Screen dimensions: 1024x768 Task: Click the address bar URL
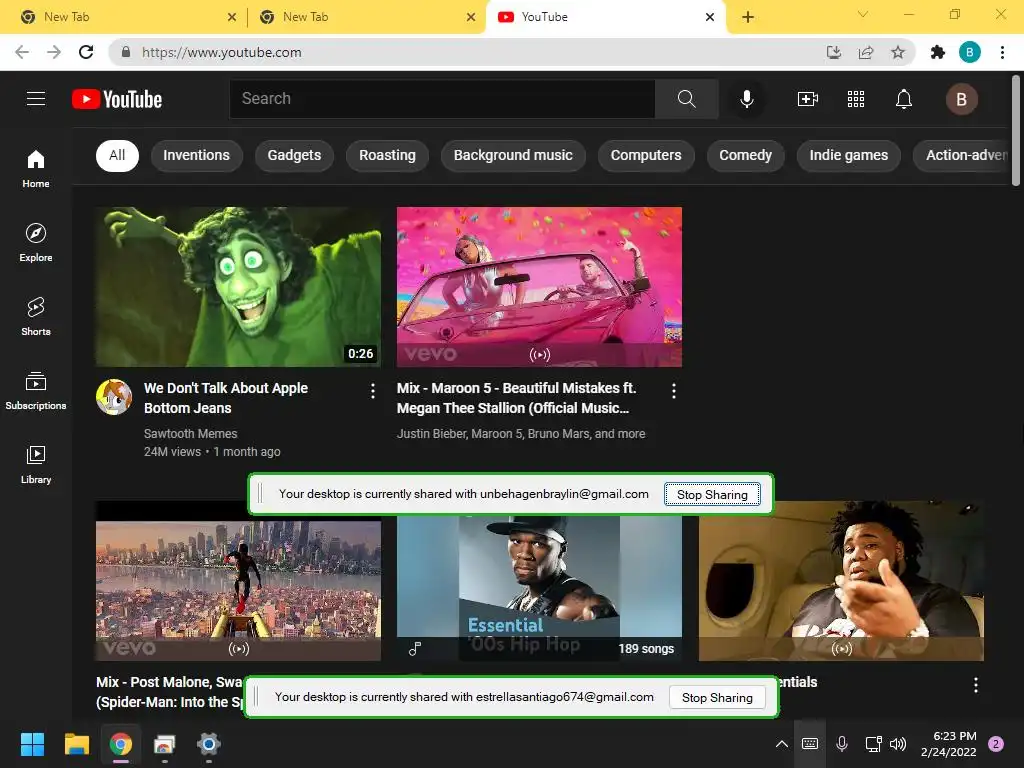222,52
